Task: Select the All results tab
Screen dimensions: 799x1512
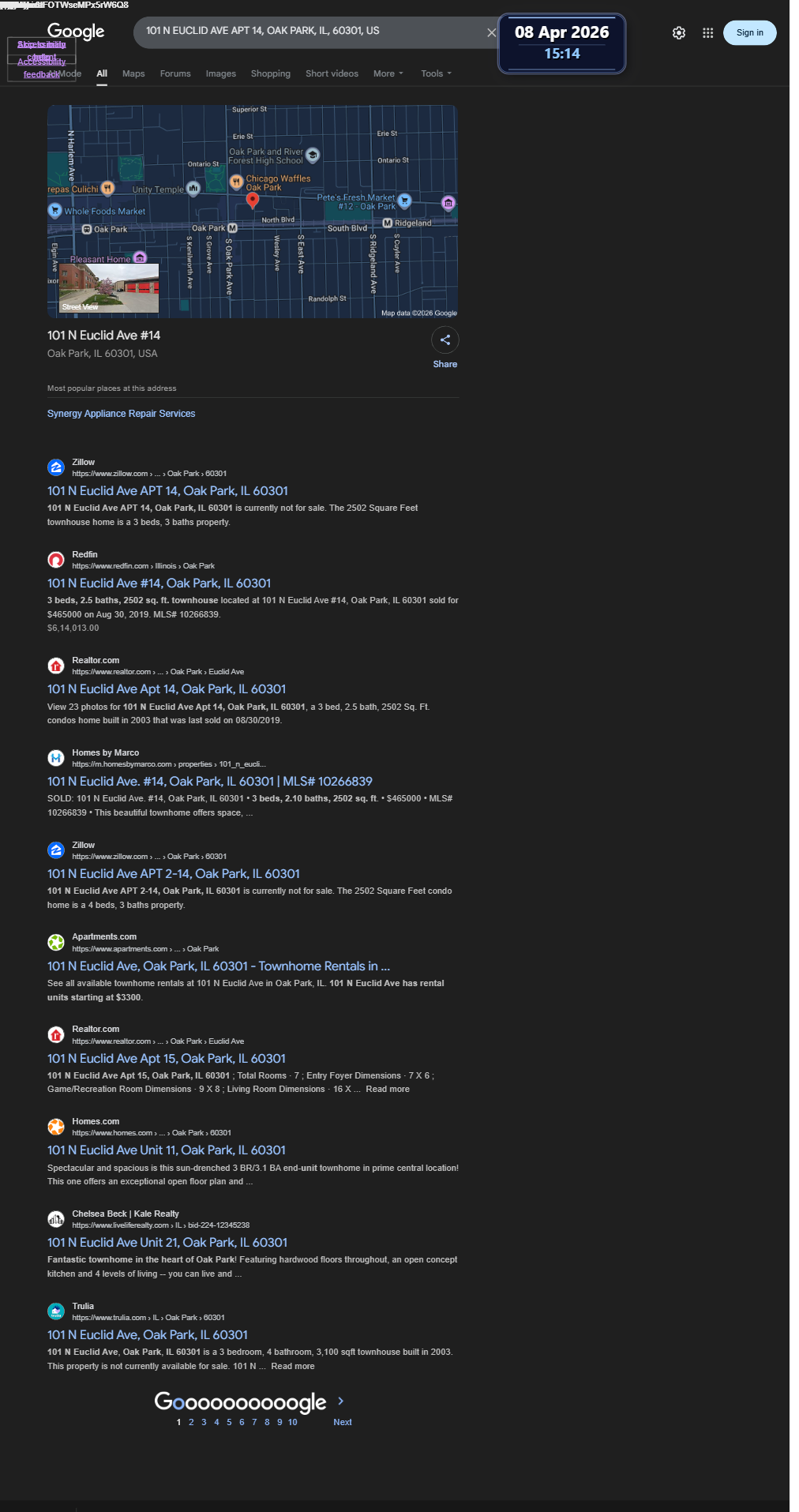Action: coord(102,73)
